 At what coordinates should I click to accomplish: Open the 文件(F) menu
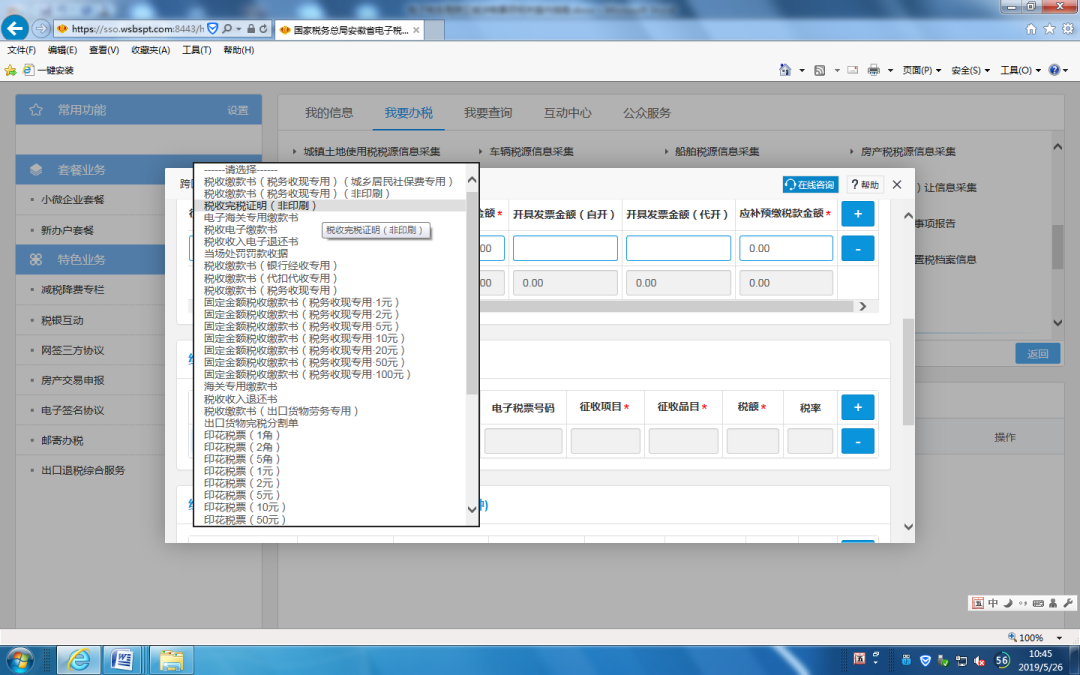[21, 50]
